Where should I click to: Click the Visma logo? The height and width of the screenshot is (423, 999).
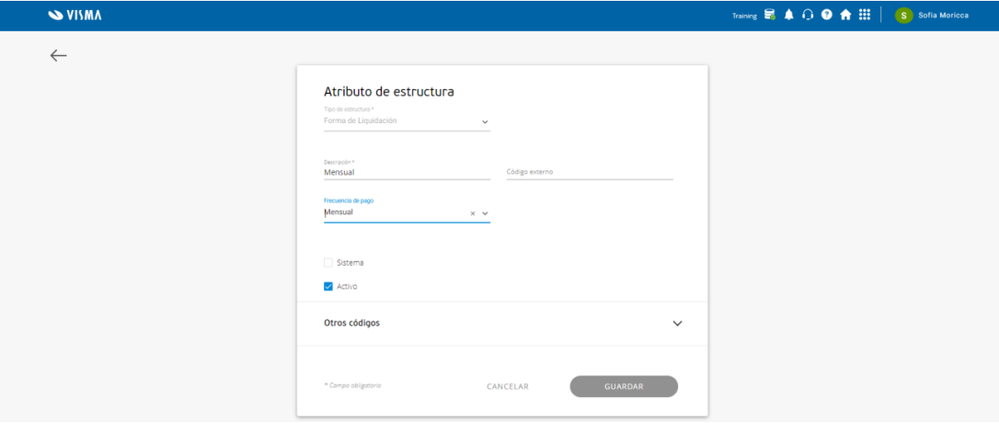(x=75, y=15)
